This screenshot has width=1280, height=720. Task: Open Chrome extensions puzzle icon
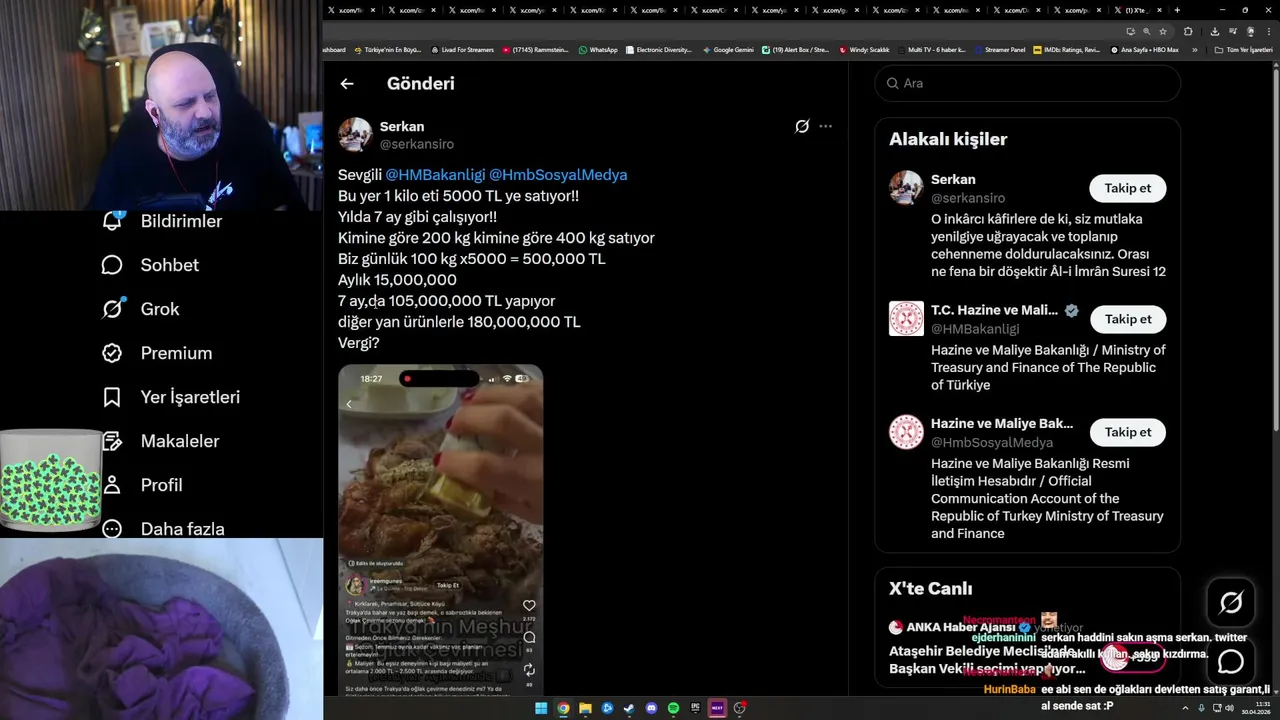pyautogui.click(x=1188, y=31)
